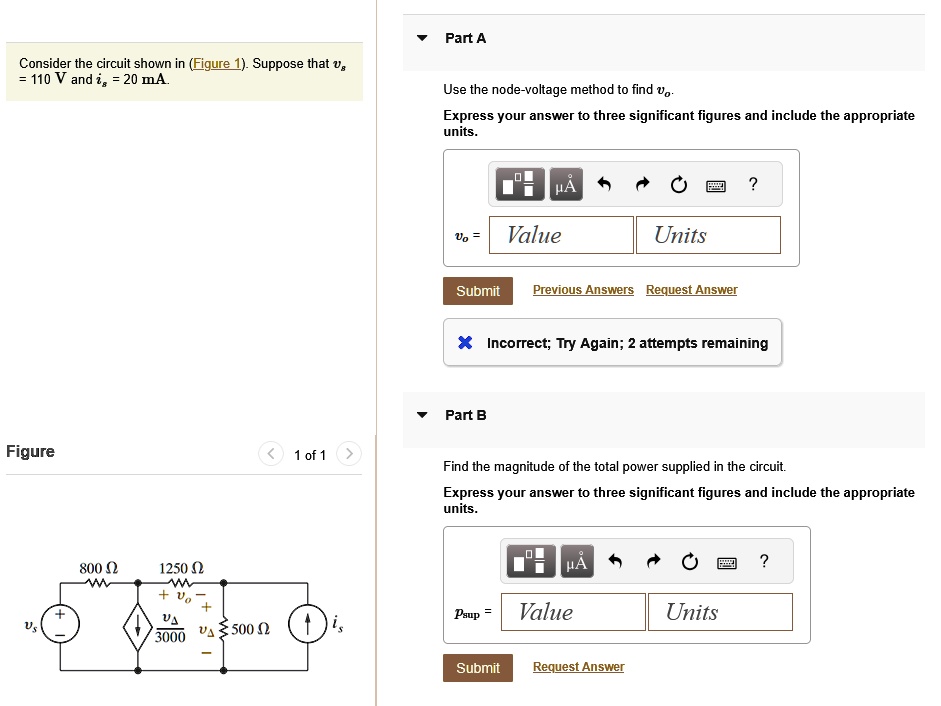The width and height of the screenshot is (941, 706).
Task: Click the 'Figure' panel heading
Action: 30,451
